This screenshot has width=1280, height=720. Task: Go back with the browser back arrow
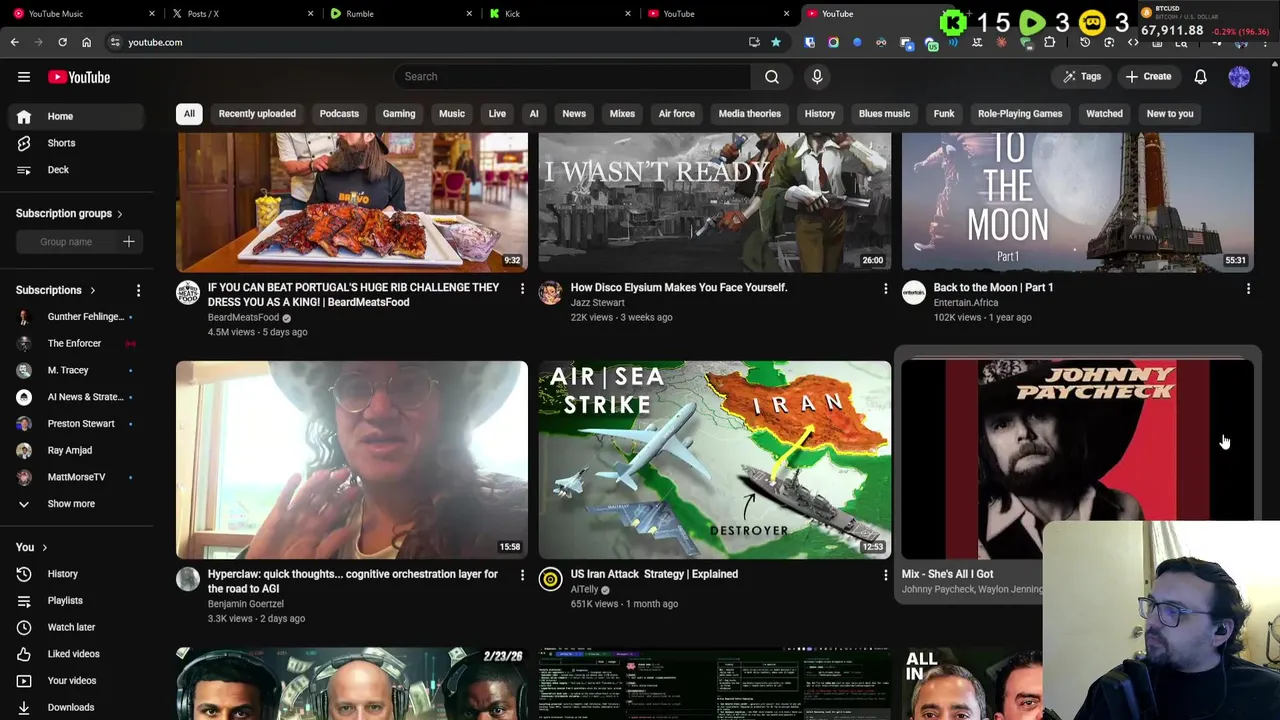tap(14, 42)
